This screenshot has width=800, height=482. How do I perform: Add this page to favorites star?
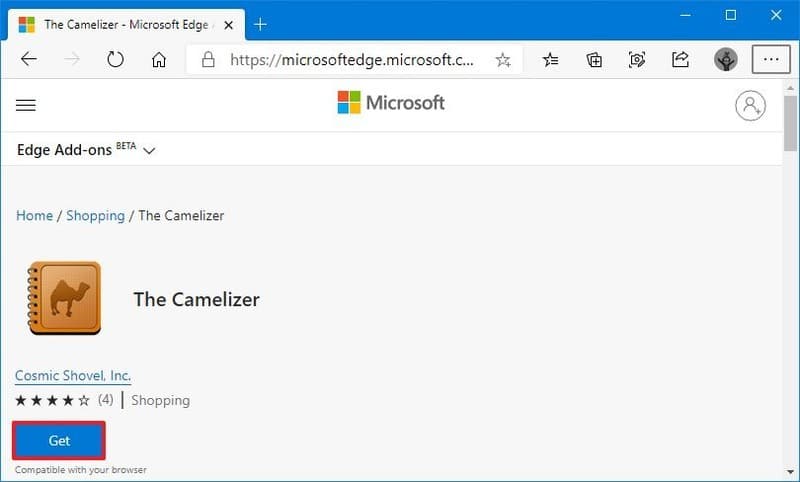(503, 60)
